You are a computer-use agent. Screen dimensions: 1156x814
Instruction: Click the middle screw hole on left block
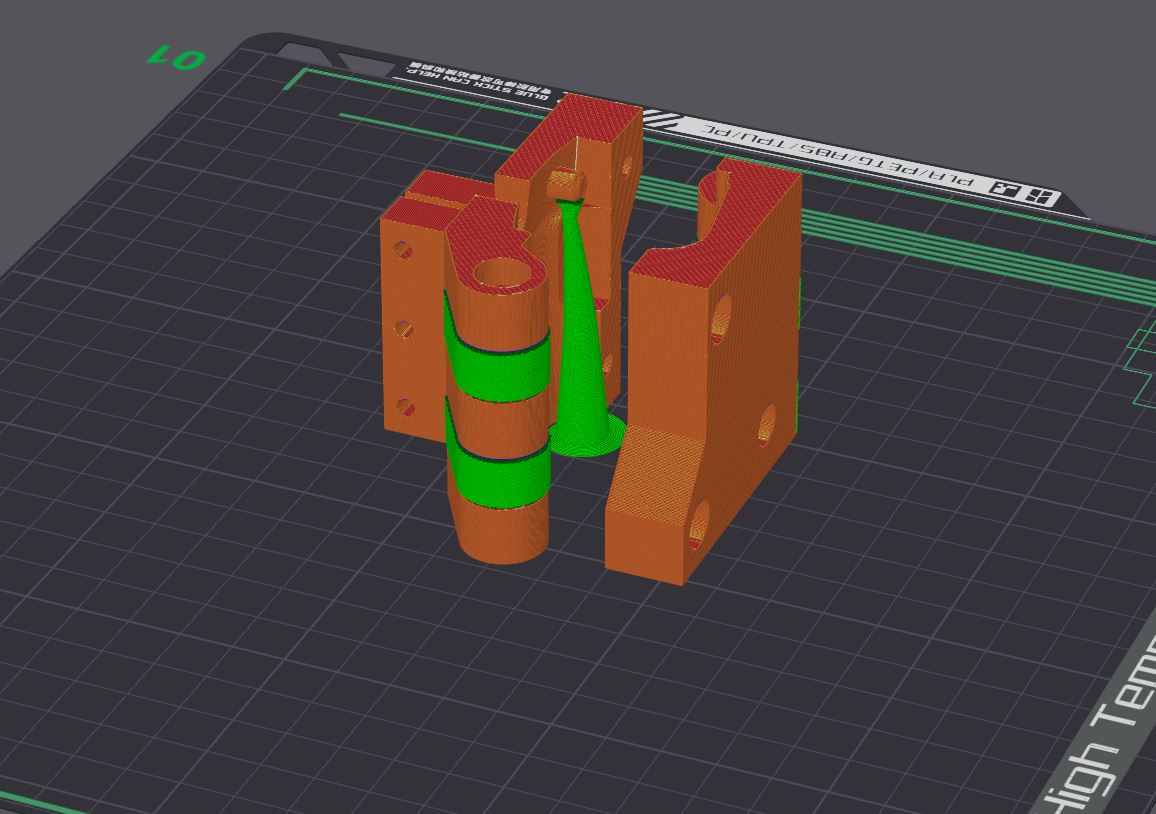point(405,328)
